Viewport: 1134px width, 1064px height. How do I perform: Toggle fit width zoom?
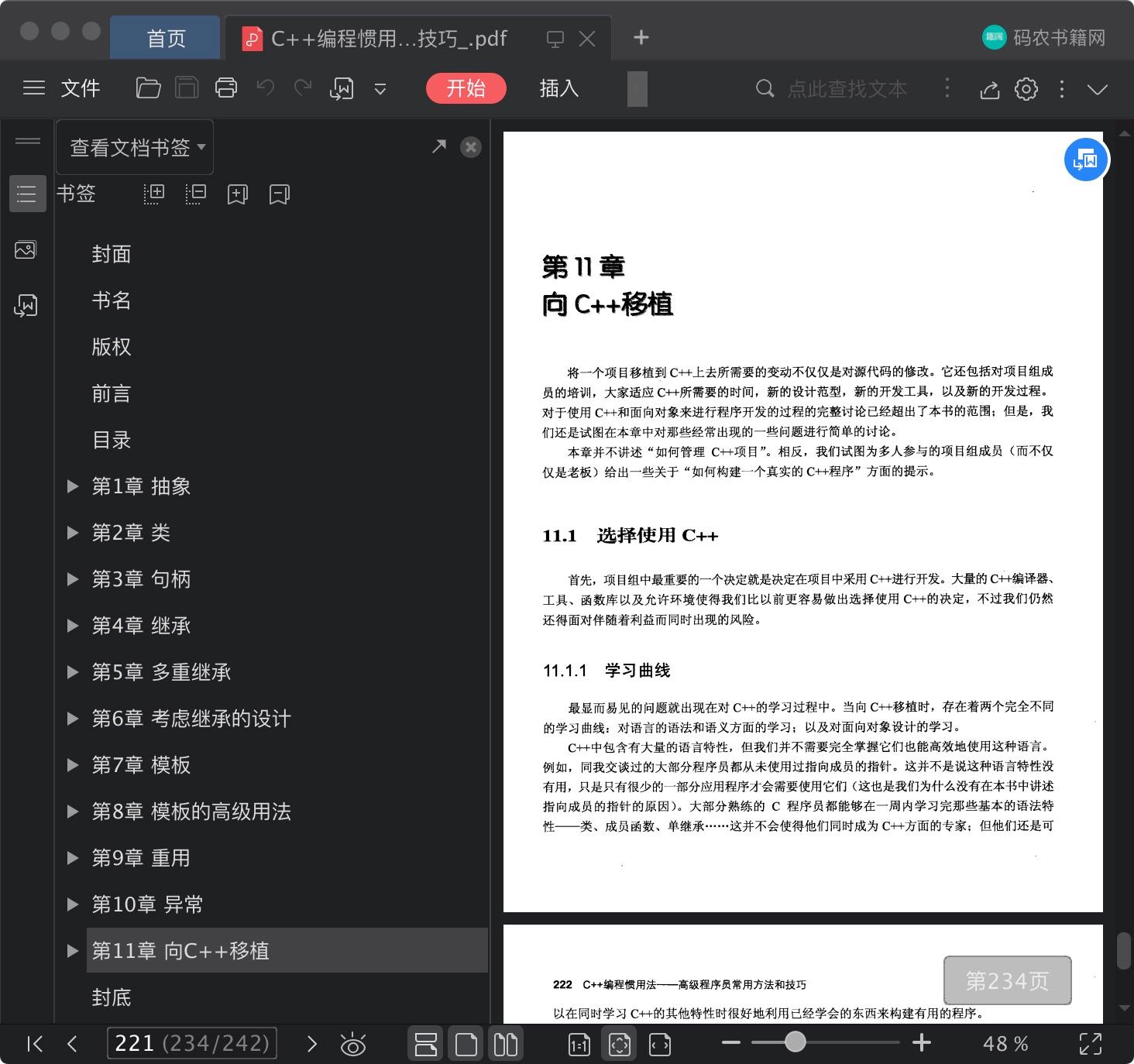[660, 1045]
